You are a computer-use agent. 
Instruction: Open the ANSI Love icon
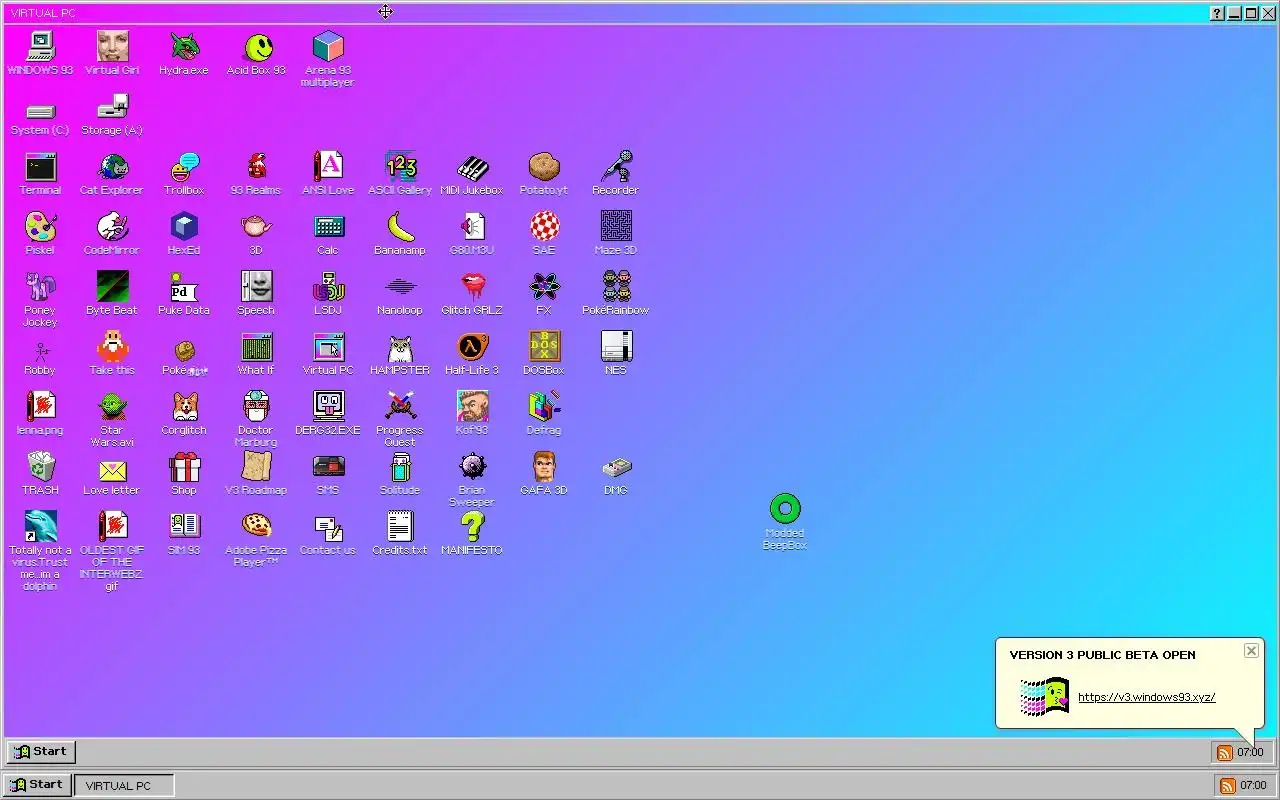click(328, 174)
